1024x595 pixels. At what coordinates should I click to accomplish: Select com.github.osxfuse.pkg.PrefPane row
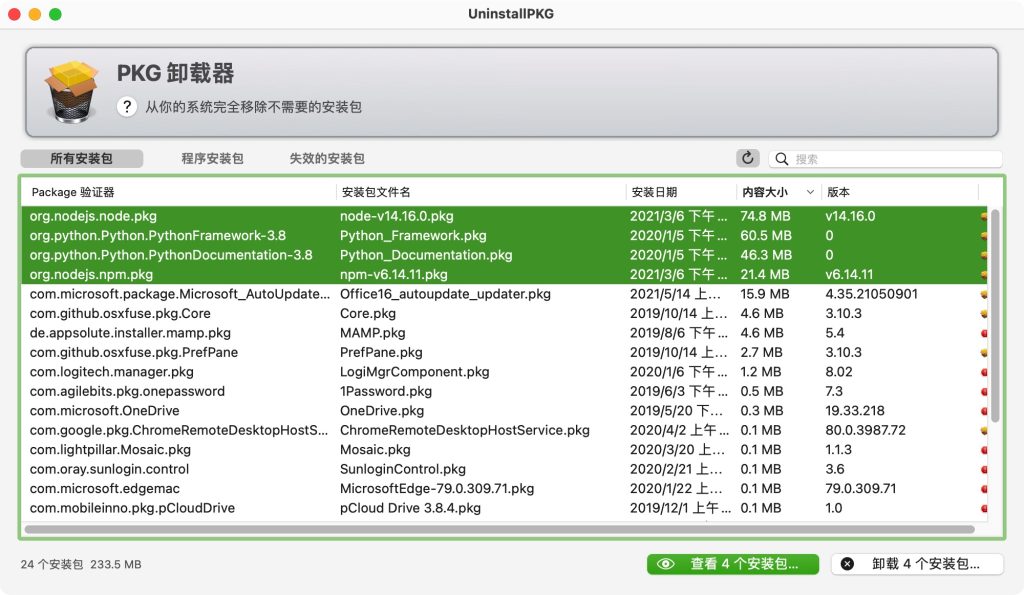point(504,353)
